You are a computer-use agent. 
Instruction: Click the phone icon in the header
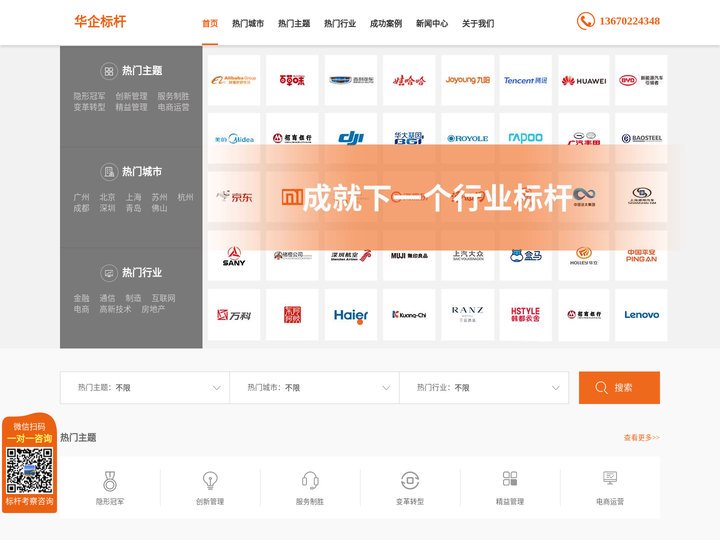click(x=585, y=21)
